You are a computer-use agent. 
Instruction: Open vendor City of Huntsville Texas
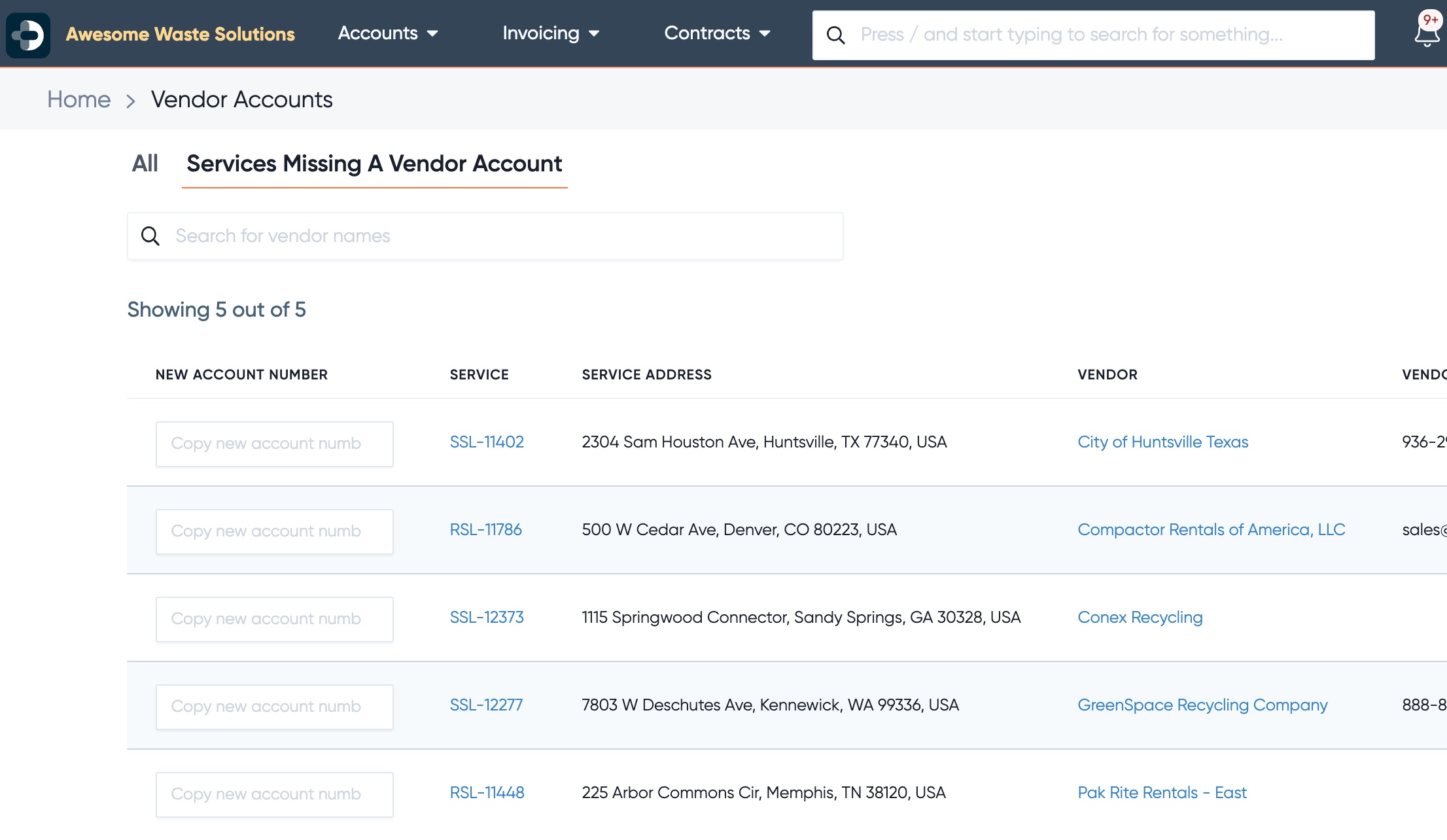1162,442
